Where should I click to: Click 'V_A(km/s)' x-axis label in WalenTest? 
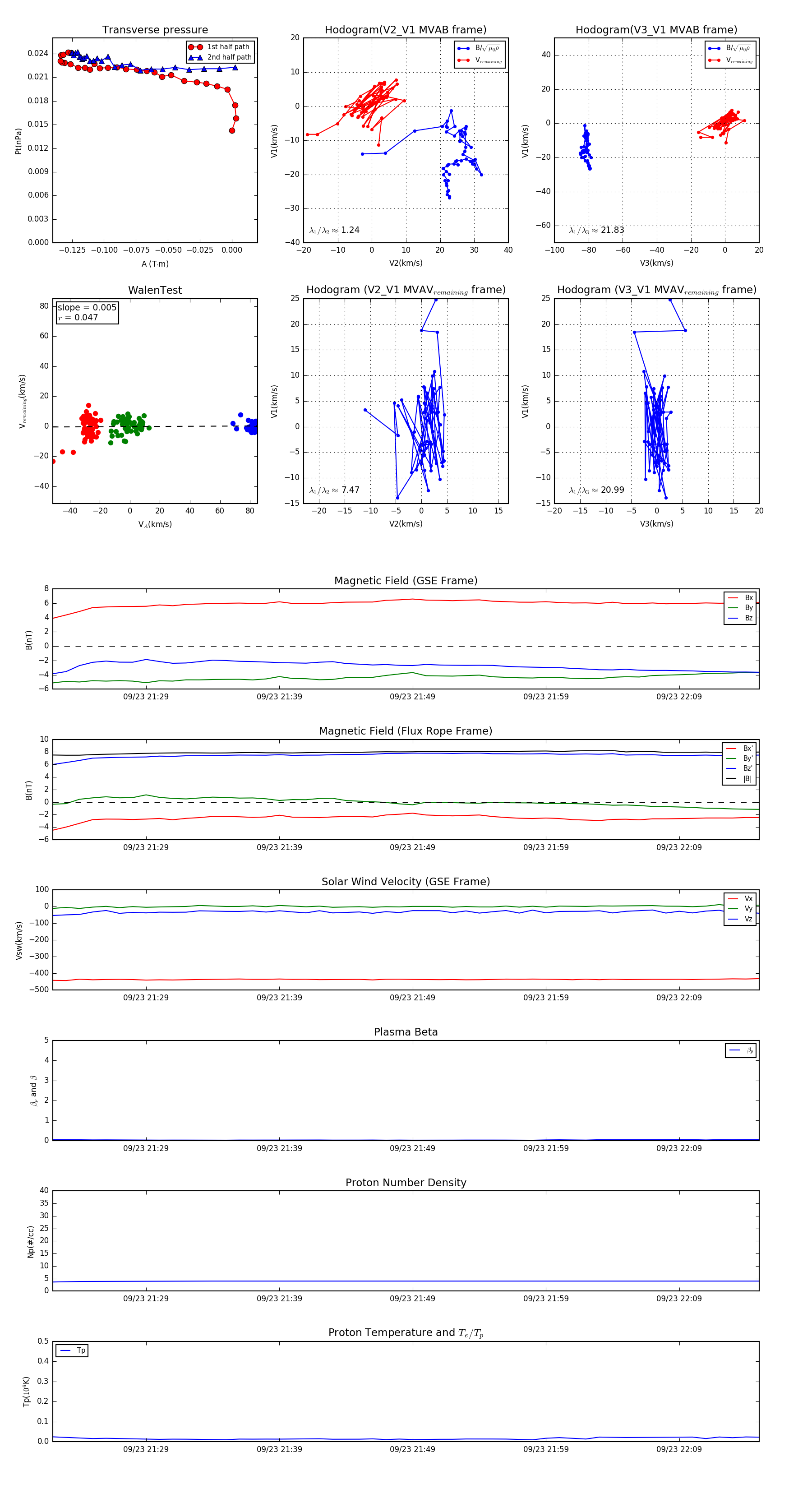(x=155, y=524)
